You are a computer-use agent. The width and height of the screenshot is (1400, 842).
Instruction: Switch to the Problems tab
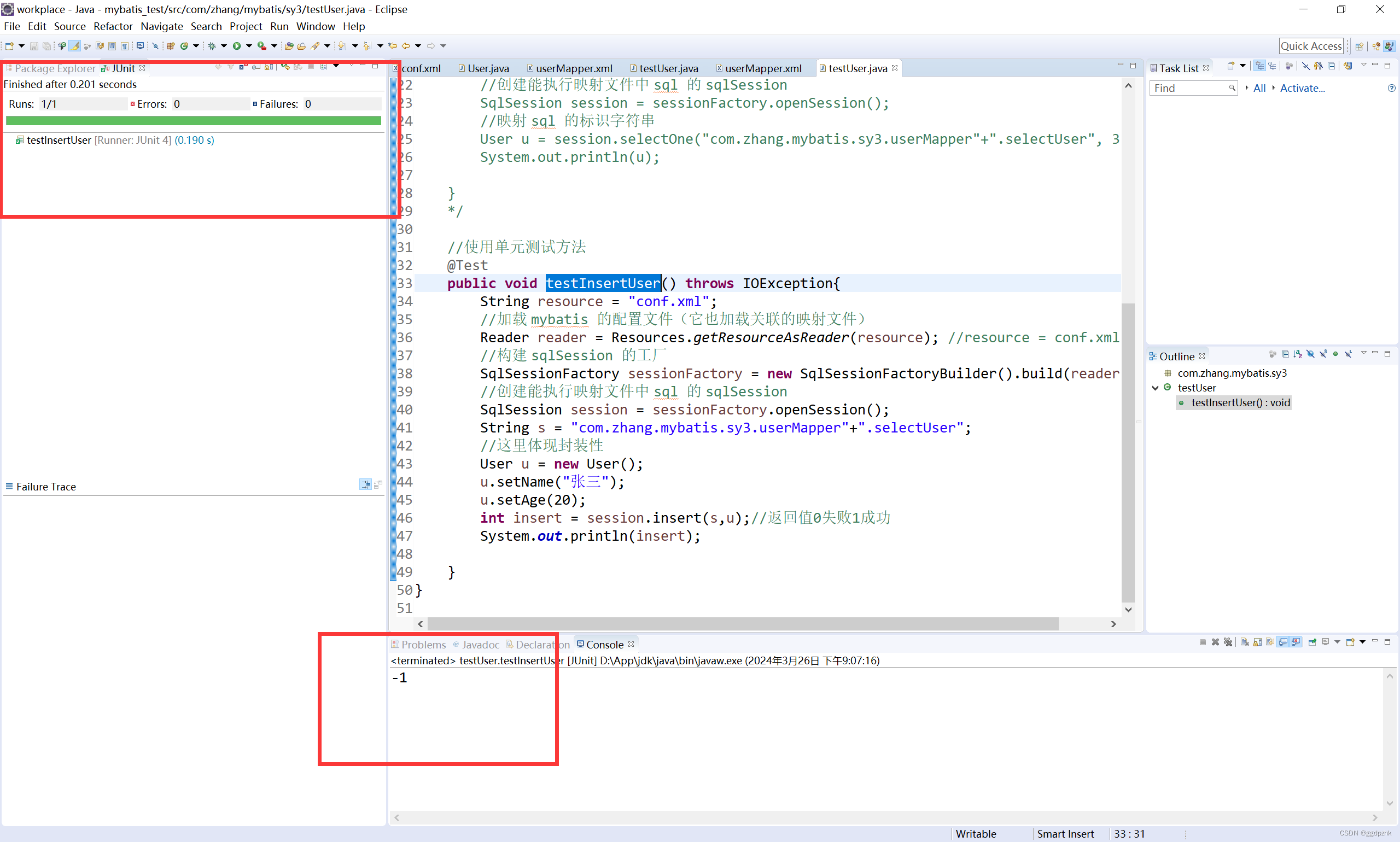[419, 645]
